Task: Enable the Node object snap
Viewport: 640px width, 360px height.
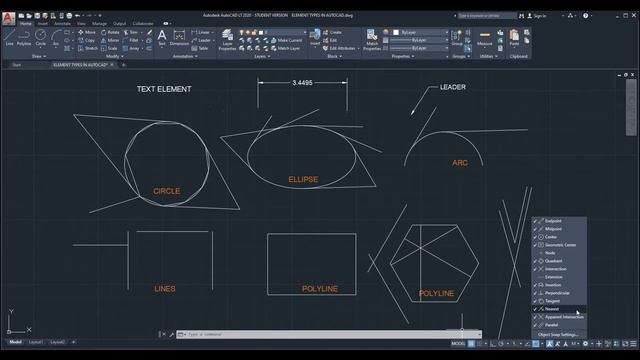Action: tap(559, 253)
